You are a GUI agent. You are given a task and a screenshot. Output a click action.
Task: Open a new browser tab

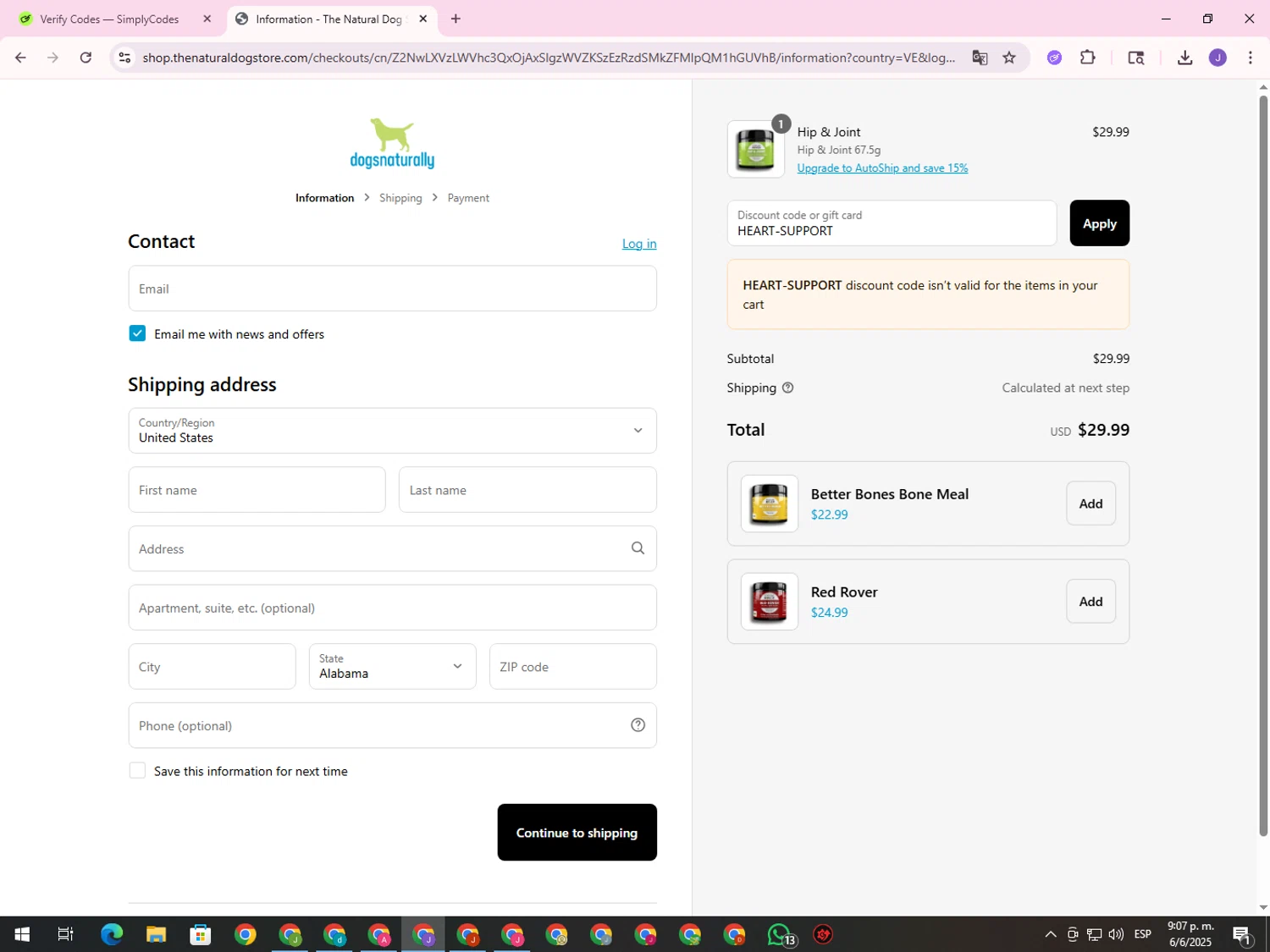point(456,19)
